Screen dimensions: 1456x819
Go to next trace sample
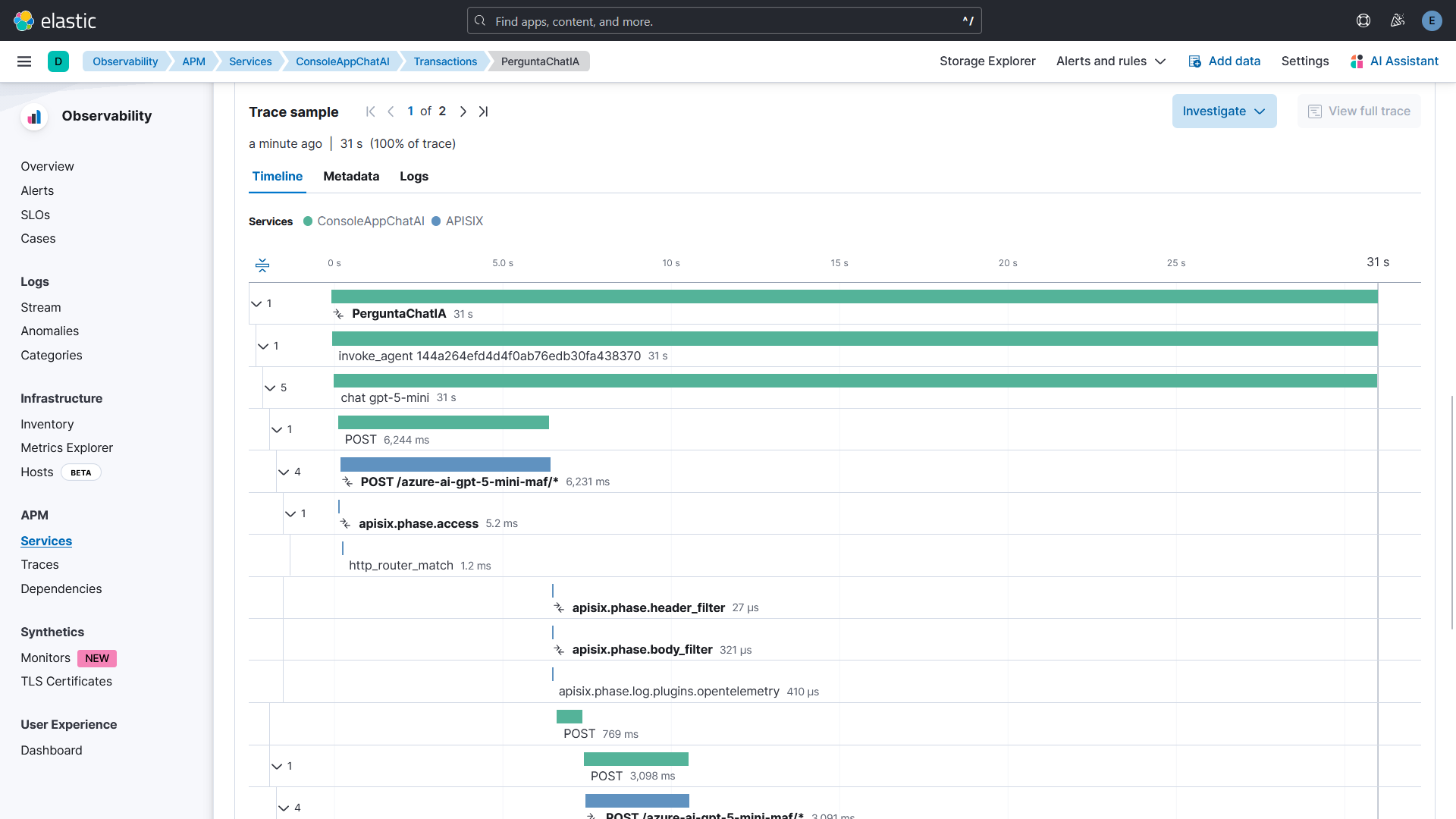[x=463, y=111]
